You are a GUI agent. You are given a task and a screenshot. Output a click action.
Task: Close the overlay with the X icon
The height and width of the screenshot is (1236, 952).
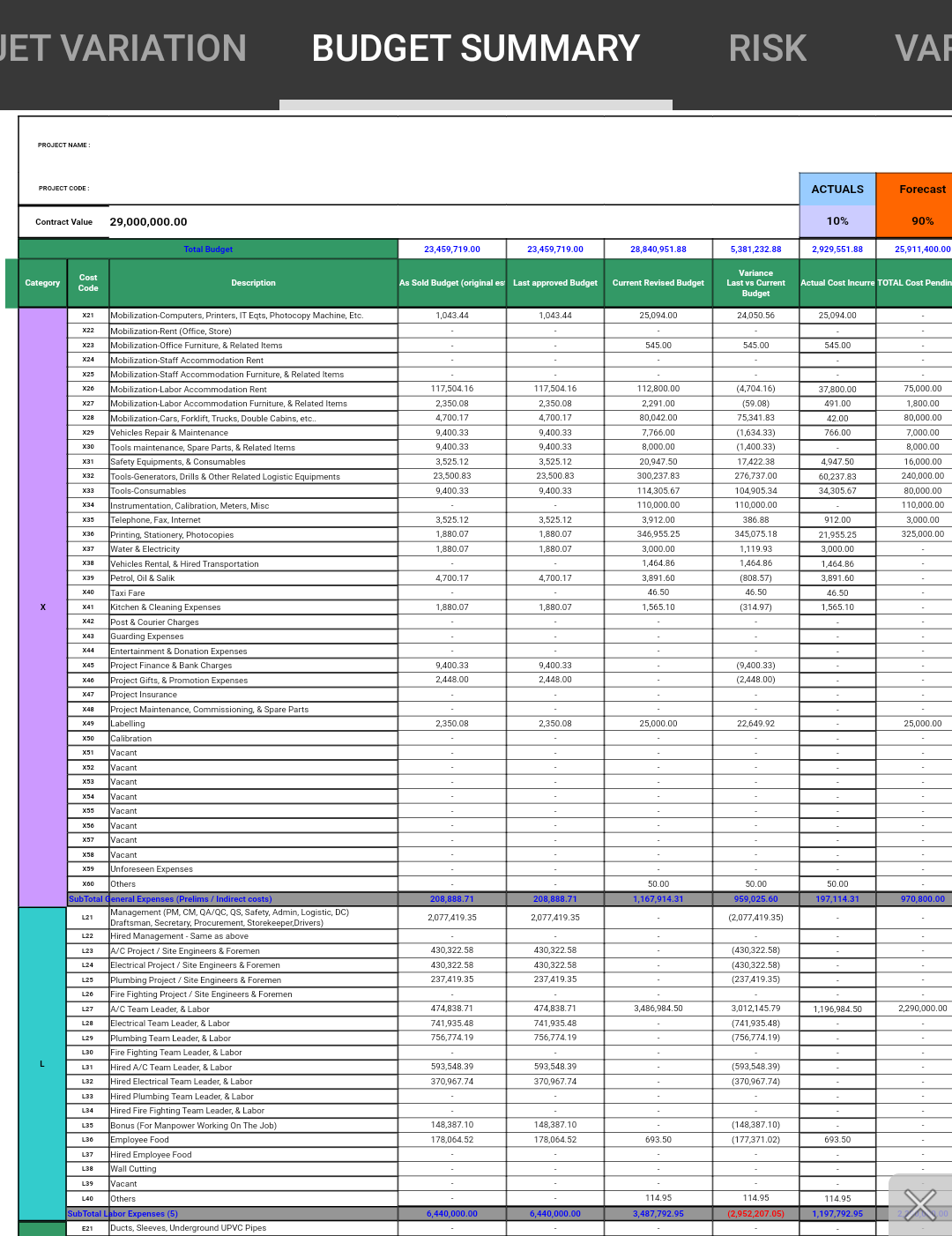[x=920, y=1204]
